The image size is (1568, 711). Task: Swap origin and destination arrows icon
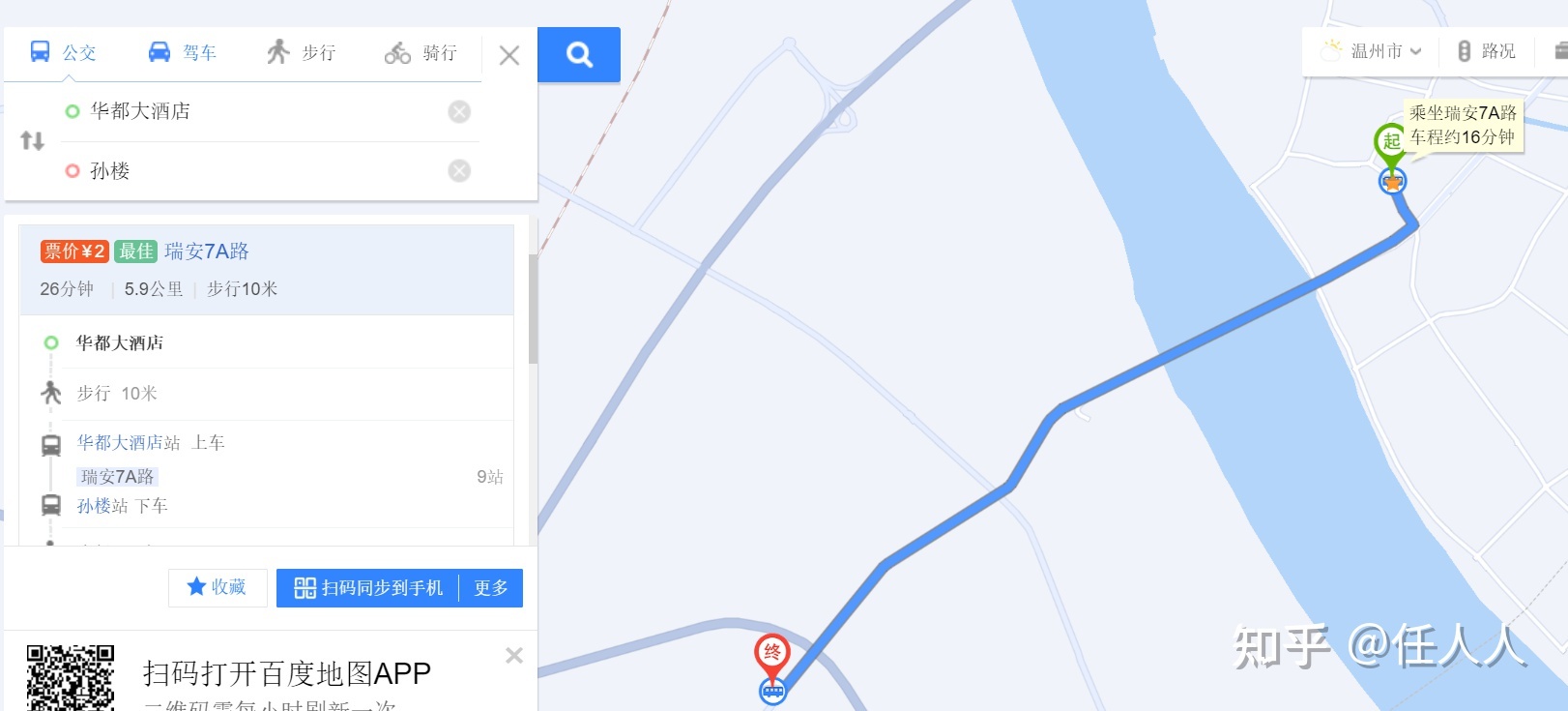pos(32,141)
